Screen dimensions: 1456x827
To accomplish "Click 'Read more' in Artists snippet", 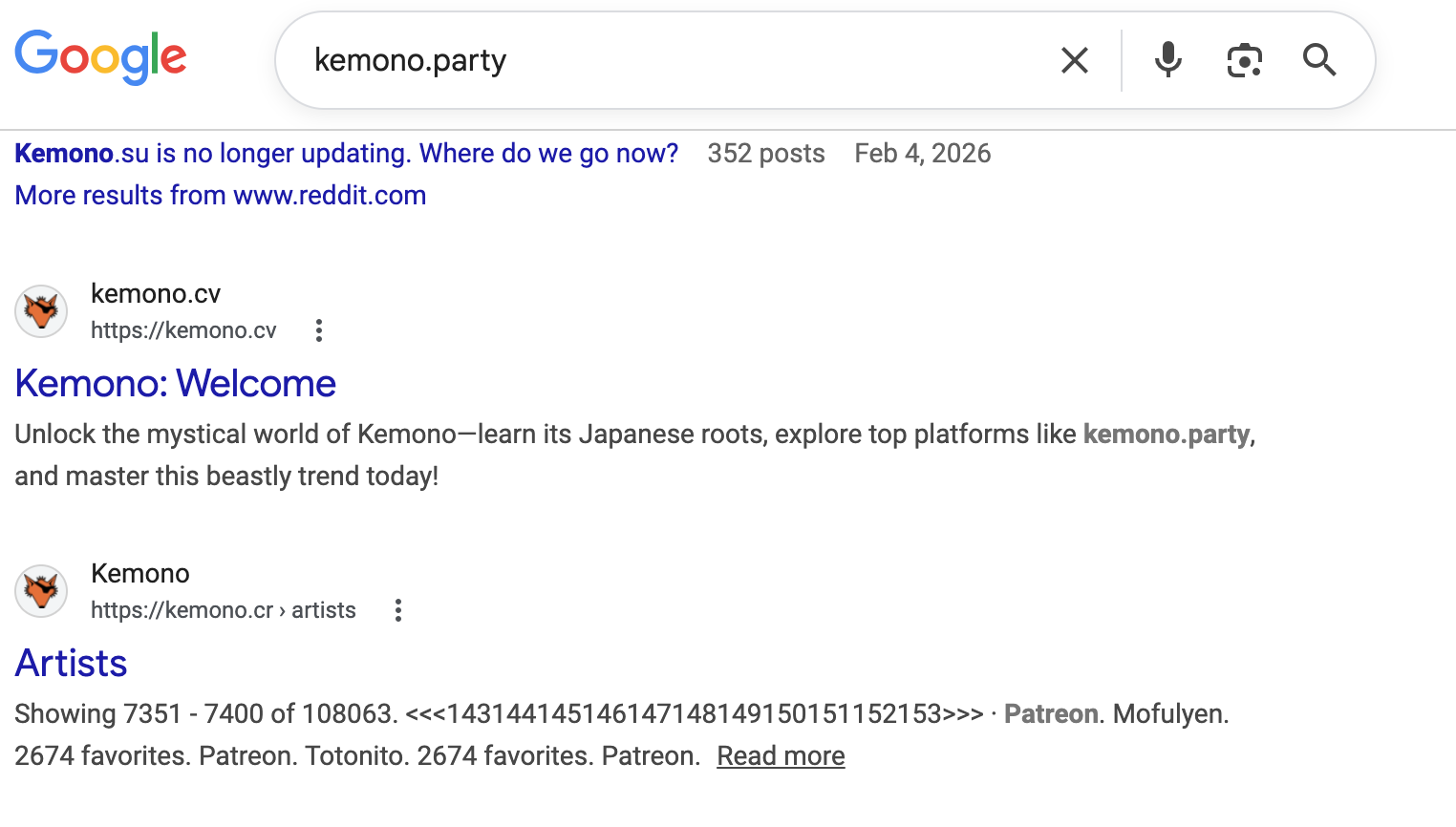I will coord(781,755).
